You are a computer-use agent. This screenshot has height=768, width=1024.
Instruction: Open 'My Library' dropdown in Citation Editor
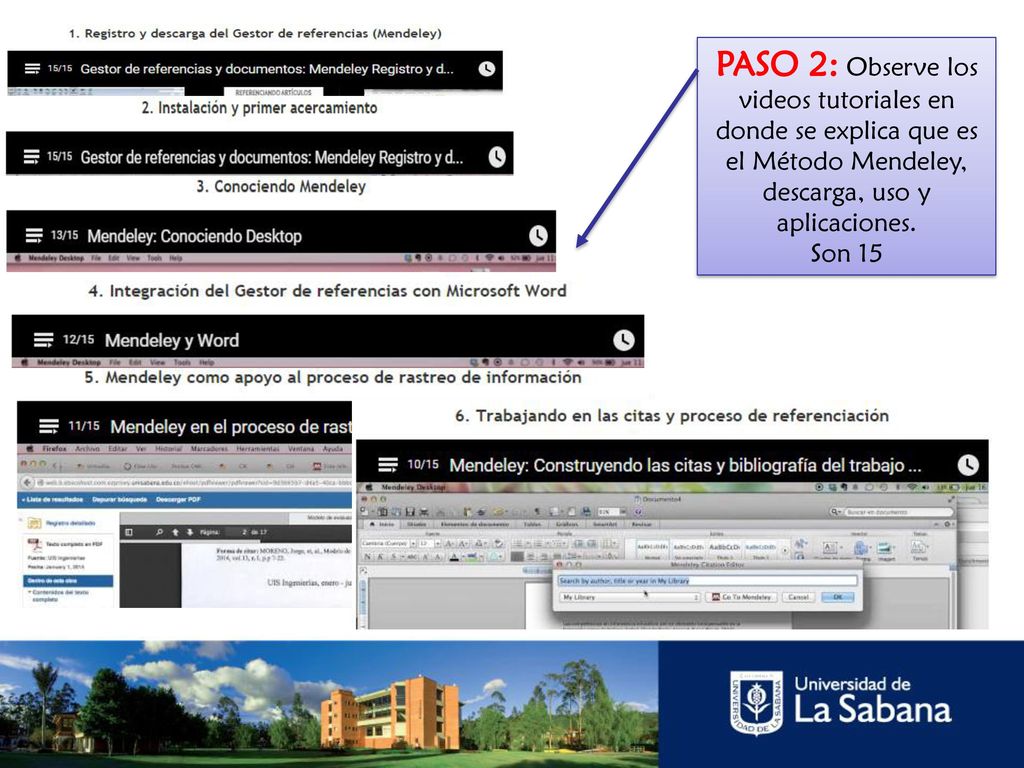pyautogui.click(x=630, y=597)
